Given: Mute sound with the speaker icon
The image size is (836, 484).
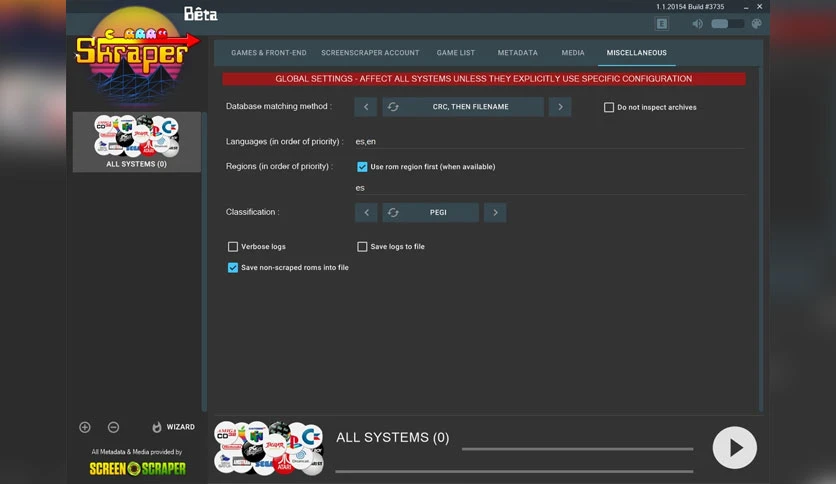Looking at the screenshot, I should click(697, 24).
